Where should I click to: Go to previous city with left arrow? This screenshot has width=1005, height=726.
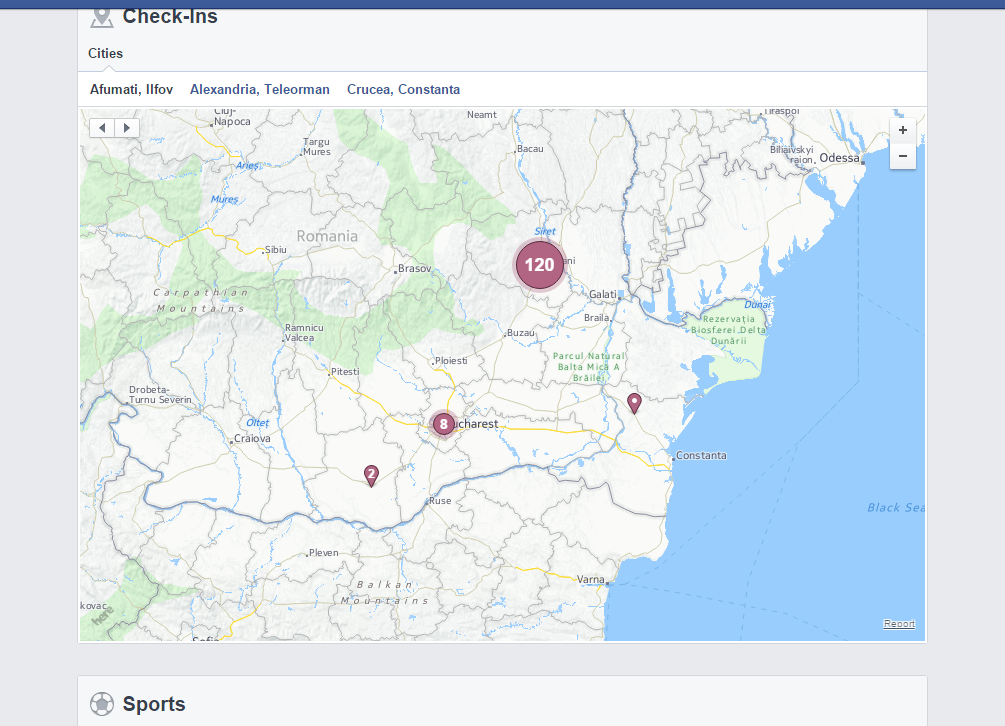pyautogui.click(x=103, y=128)
